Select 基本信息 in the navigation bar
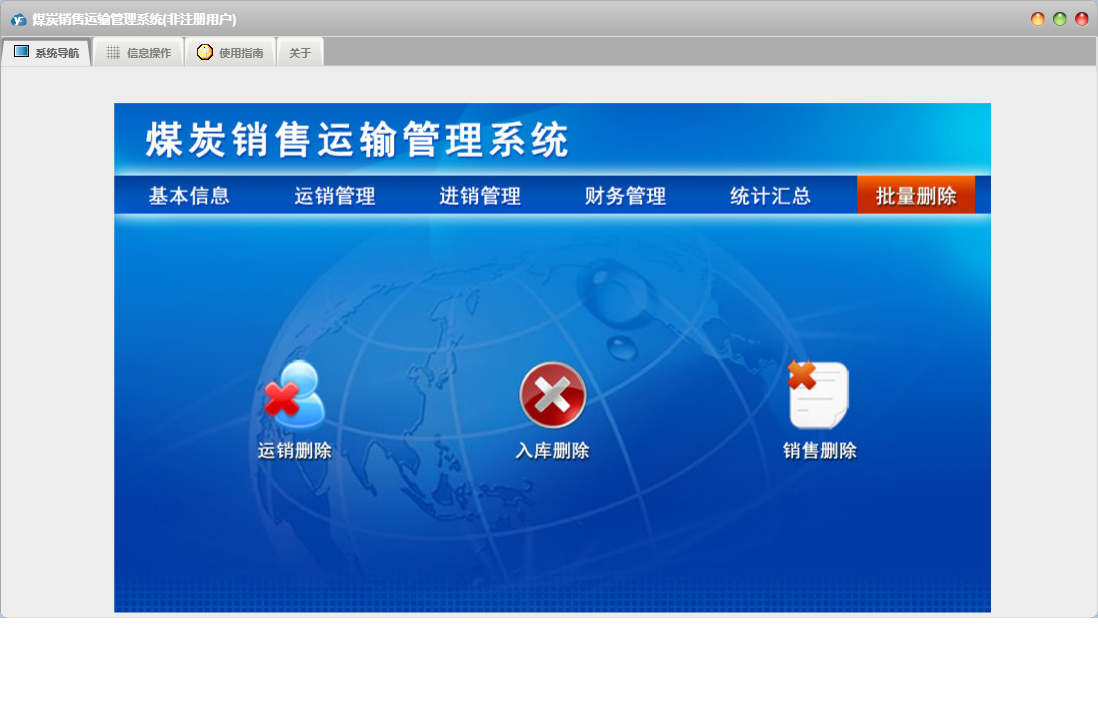The width and height of the screenshot is (1098, 719). point(189,196)
